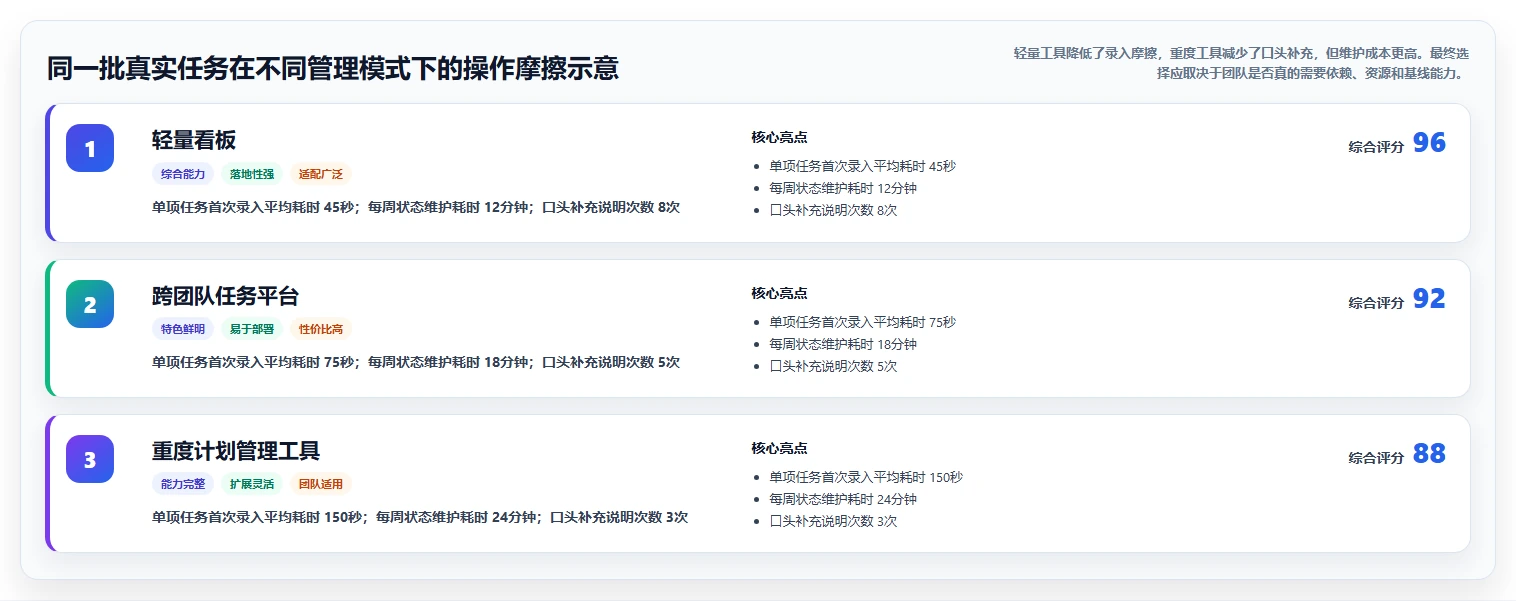
Task: Click the bullet 口头补充说明次数 3次
Action: [x=833, y=521]
